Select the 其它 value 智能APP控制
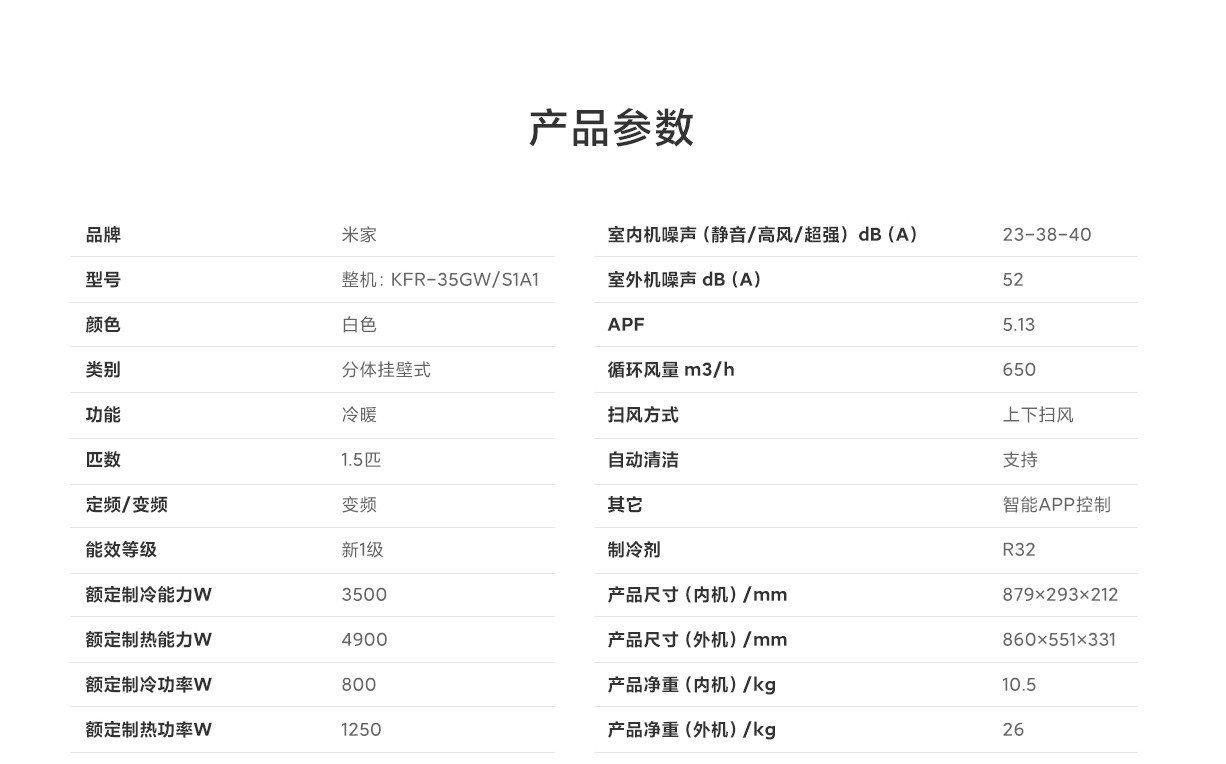This screenshot has width=1226, height=764. (1057, 505)
